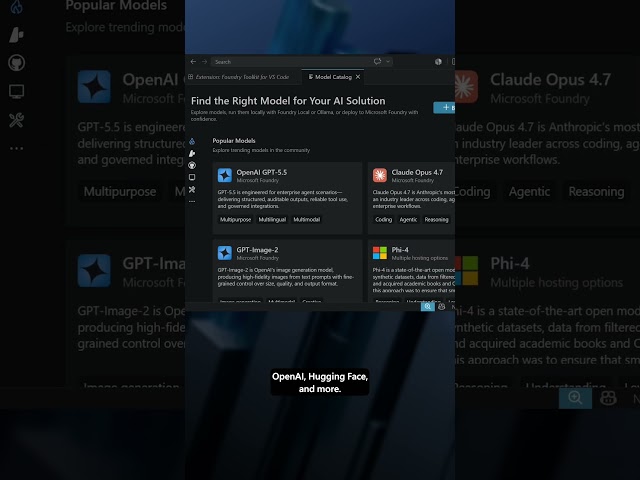Screen dimensions: 640x480
Task: Open the OpenAI GPT-5.5 model title
Action: [x=262, y=172]
